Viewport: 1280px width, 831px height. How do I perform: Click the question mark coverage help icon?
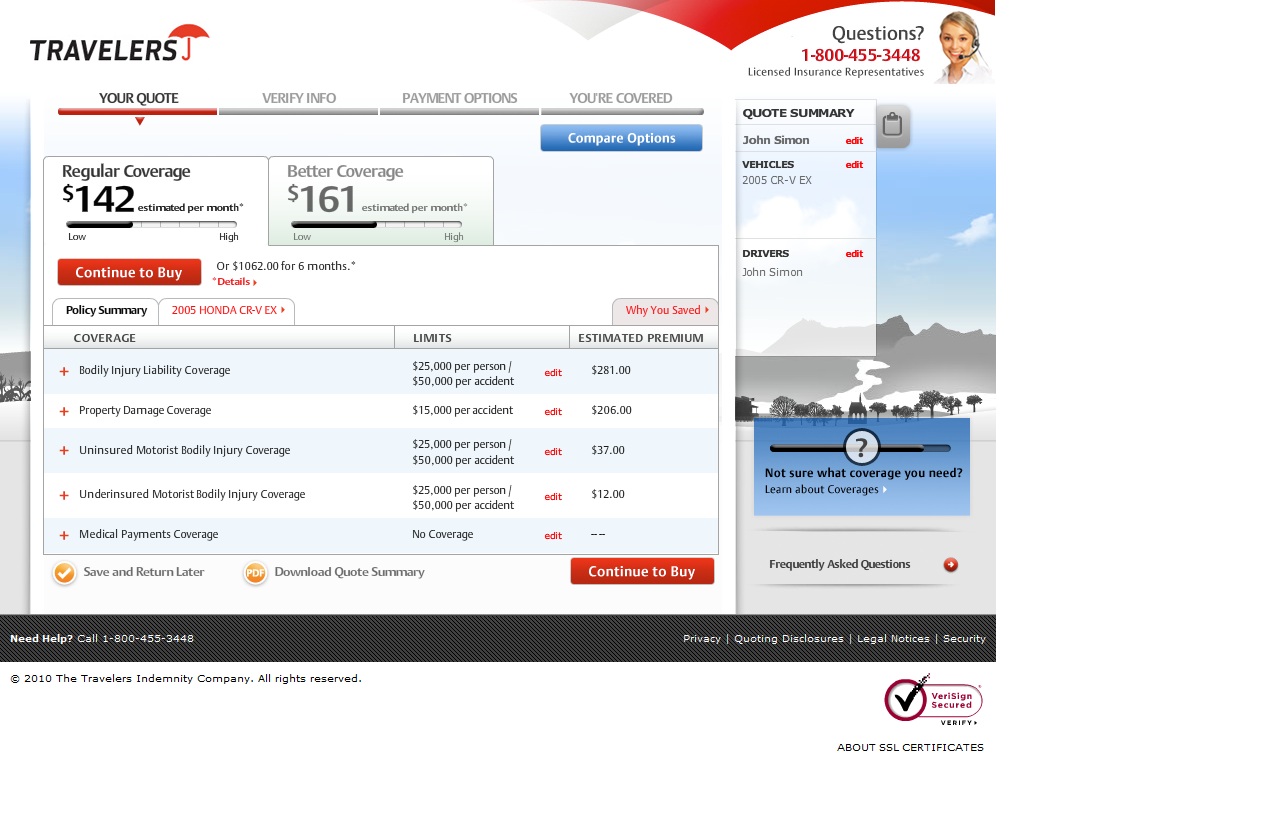point(861,447)
